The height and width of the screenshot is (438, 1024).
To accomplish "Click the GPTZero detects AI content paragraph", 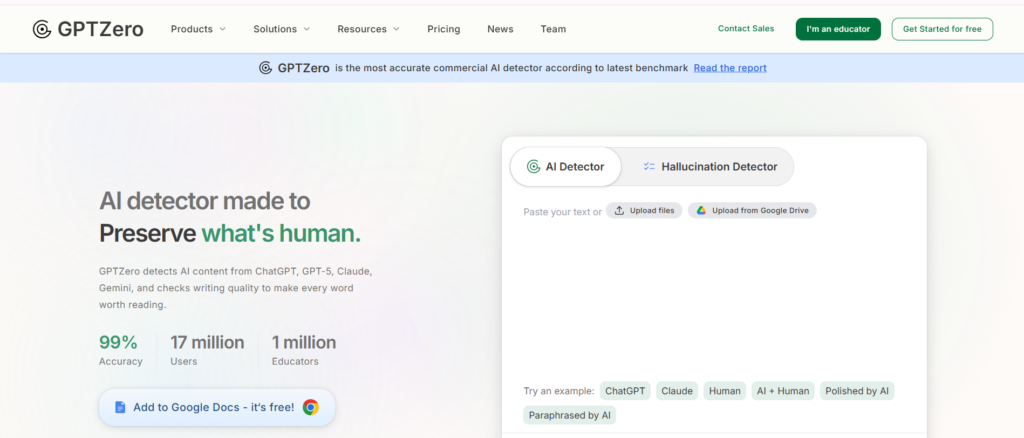I will [236, 287].
